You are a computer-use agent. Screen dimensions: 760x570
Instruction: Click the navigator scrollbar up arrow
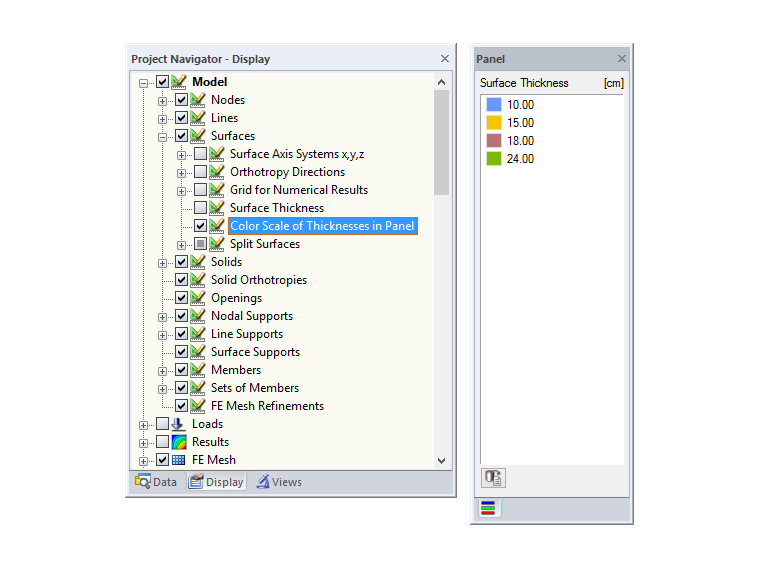[441, 82]
